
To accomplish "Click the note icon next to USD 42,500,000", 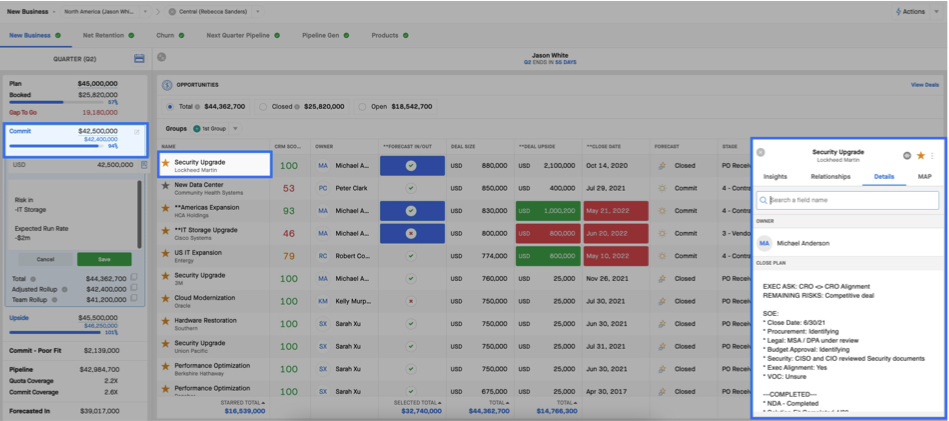I will [x=144, y=165].
